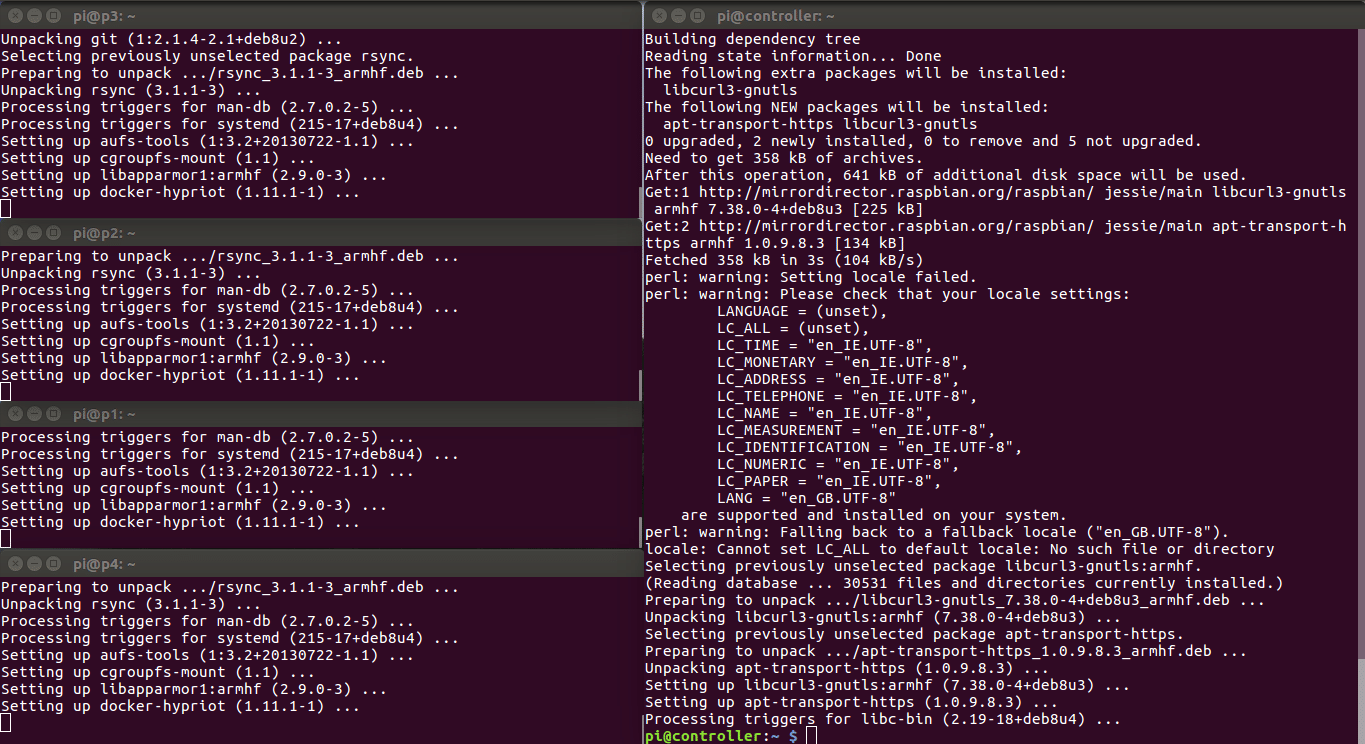
Task: Click 'LC_MEASUREMENT = "en_IE.UTF-8"' line
Action: click(856, 430)
